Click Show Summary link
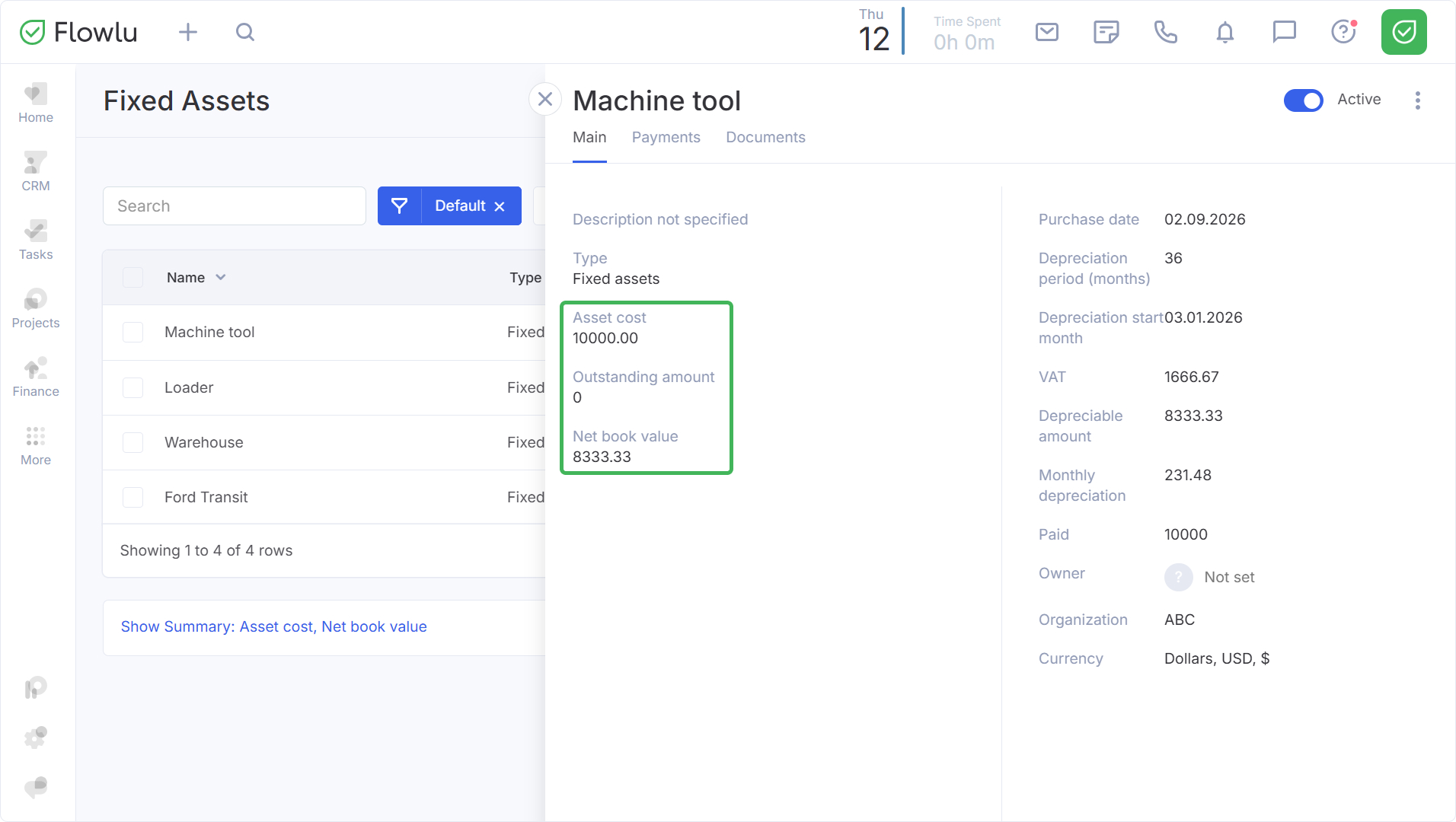This screenshot has height=822, width=1456. point(273,627)
